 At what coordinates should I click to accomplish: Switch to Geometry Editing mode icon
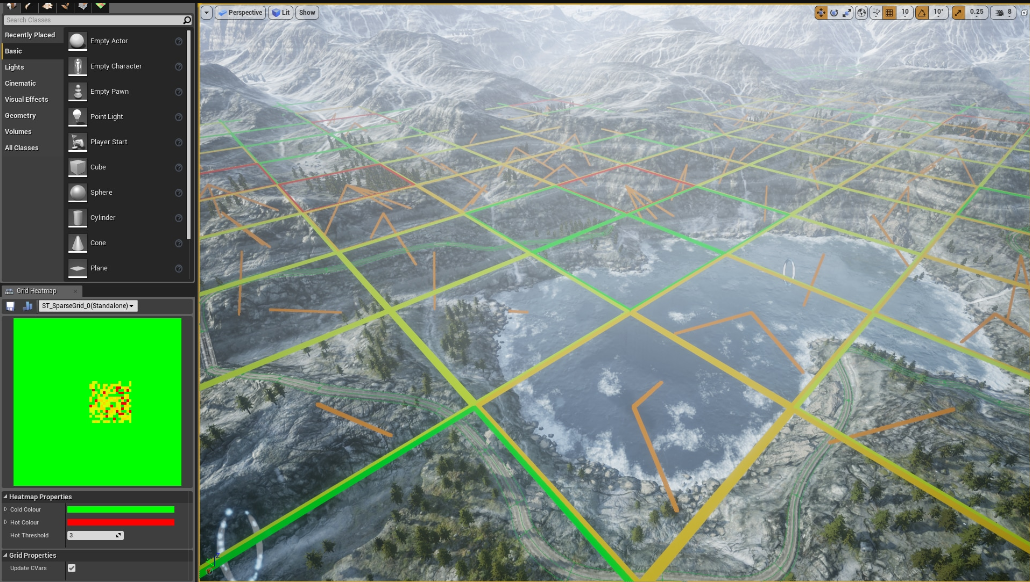pos(83,6)
